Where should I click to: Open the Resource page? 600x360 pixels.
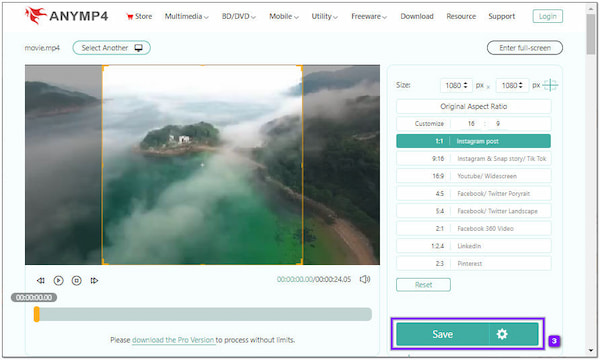(461, 16)
